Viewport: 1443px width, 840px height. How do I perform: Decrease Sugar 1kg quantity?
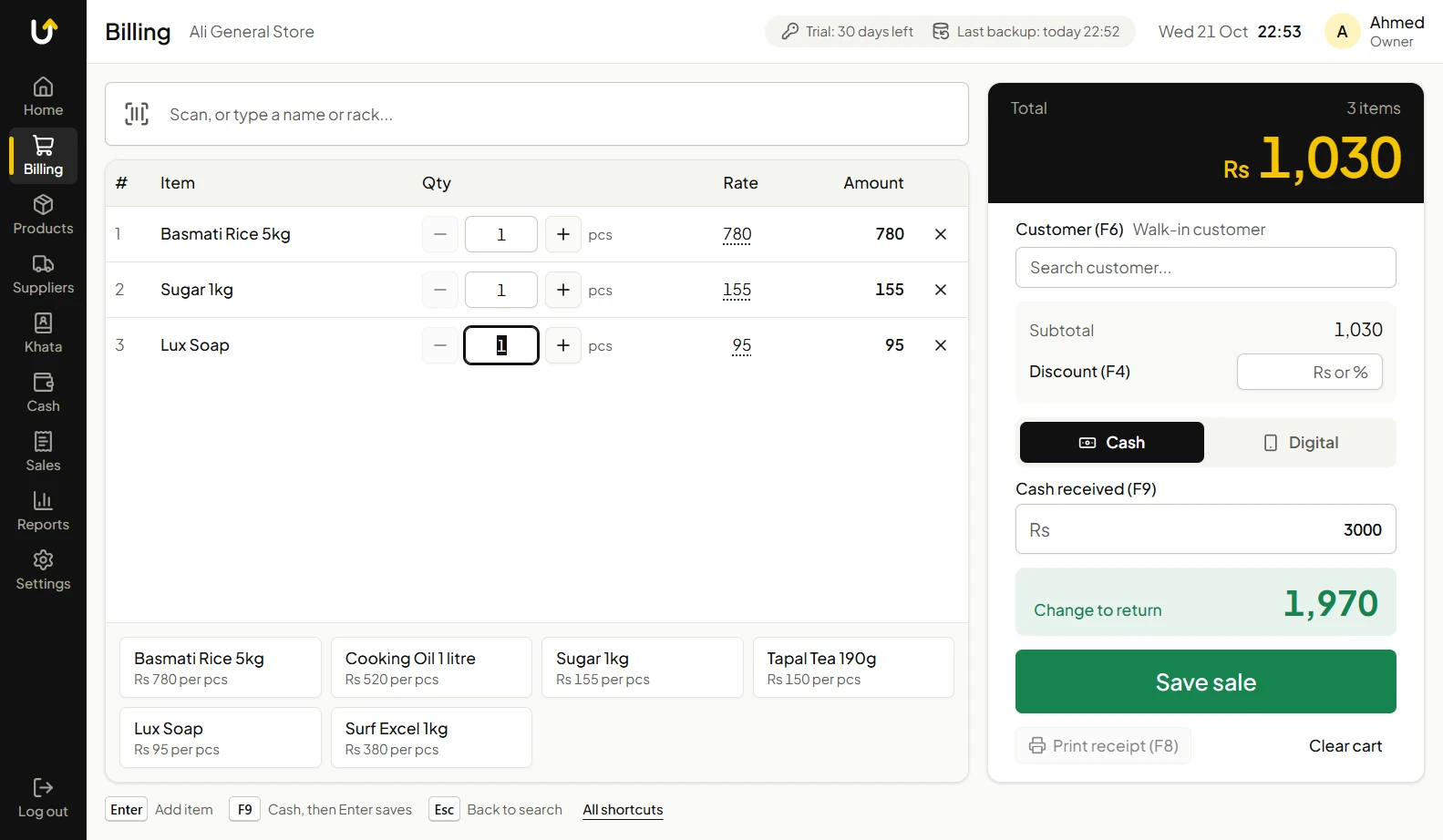[440, 290]
